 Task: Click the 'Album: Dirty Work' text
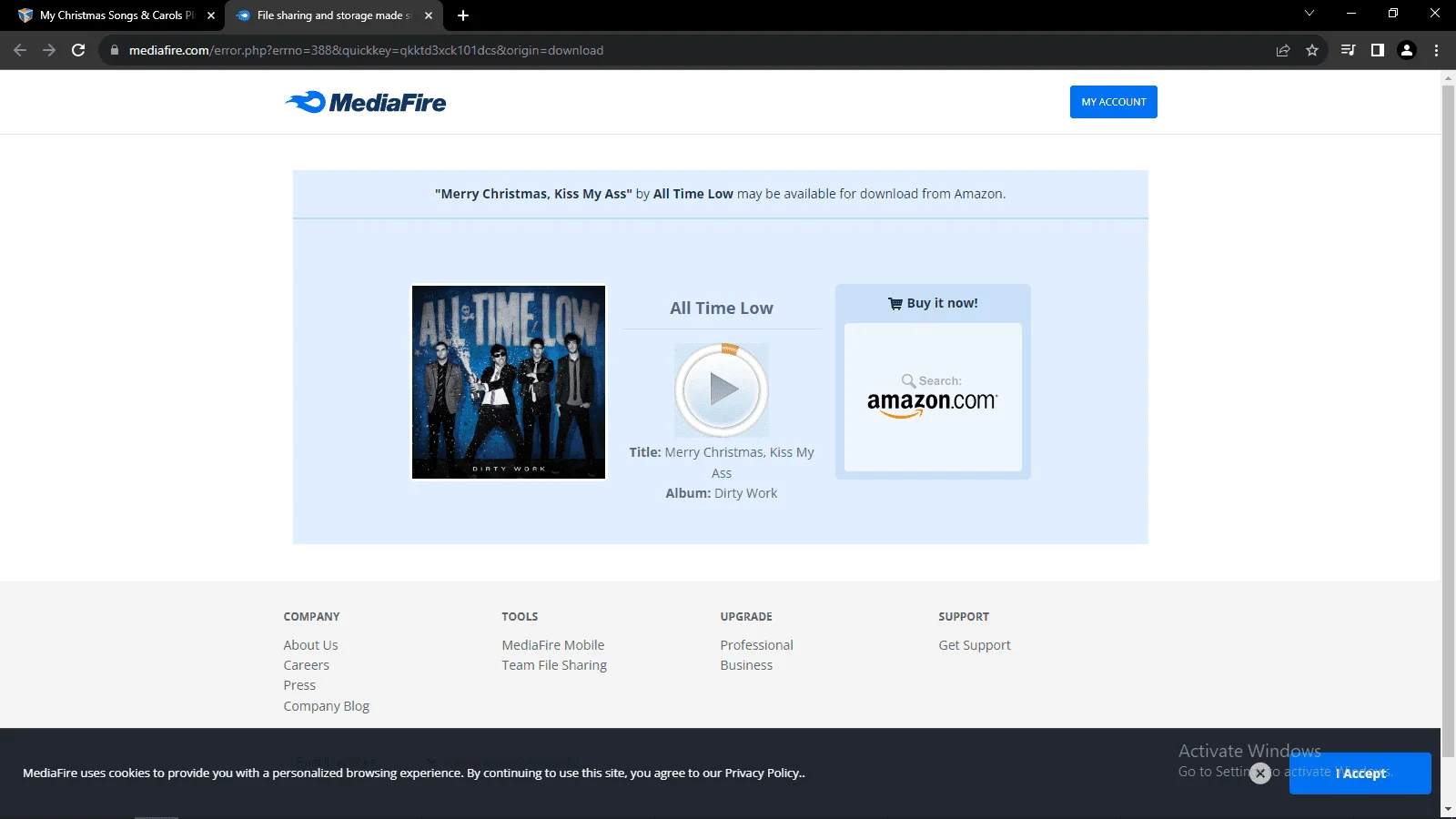722,493
